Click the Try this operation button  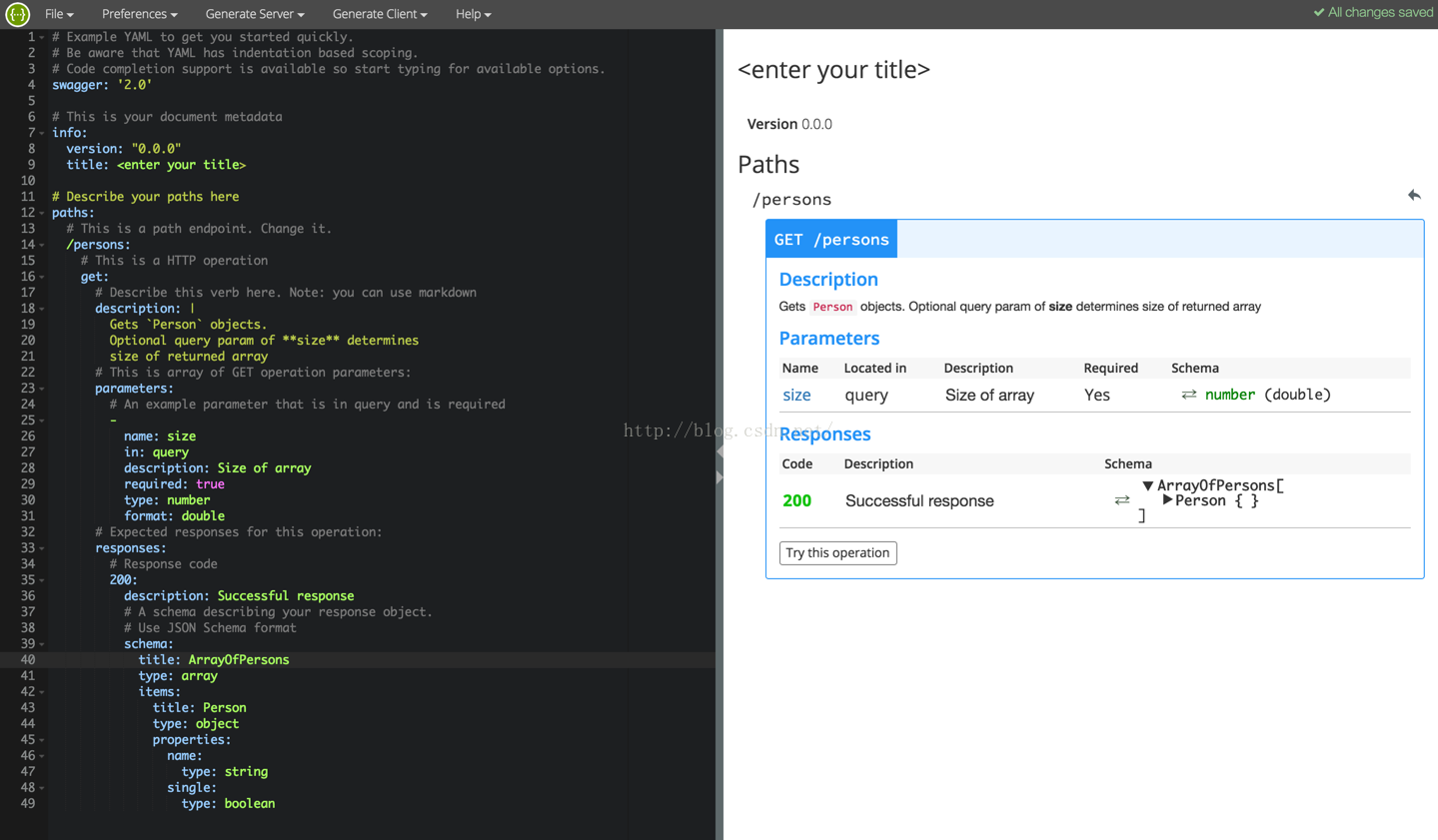pyautogui.click(x=837, y=552)
